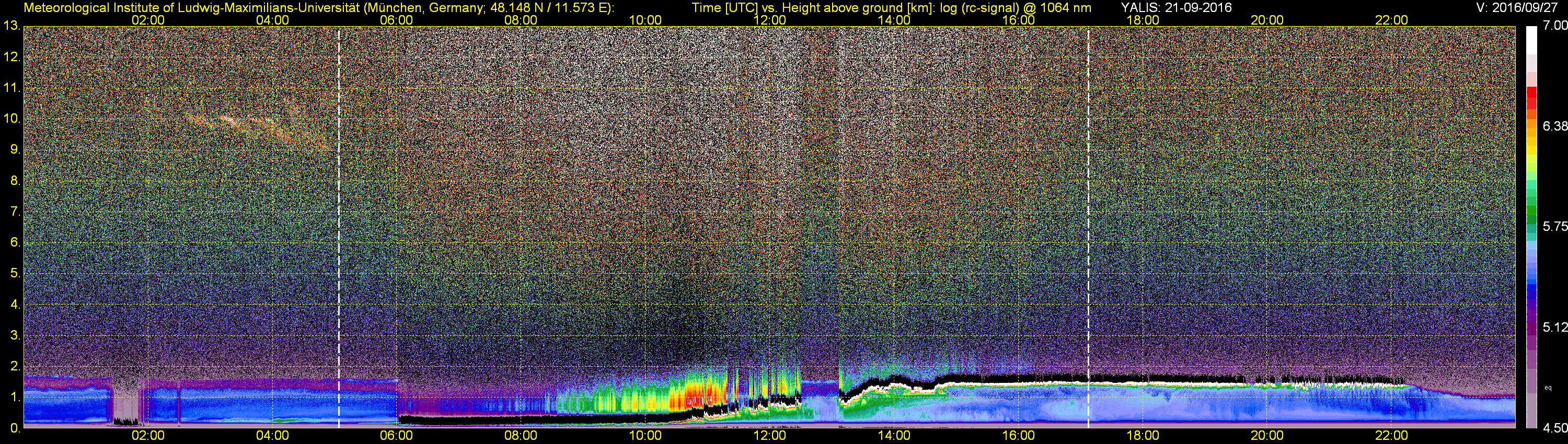Pick the height-axis label "7." for 7 km
This screenshot has height=444, width=1568.
coord(16,212)
